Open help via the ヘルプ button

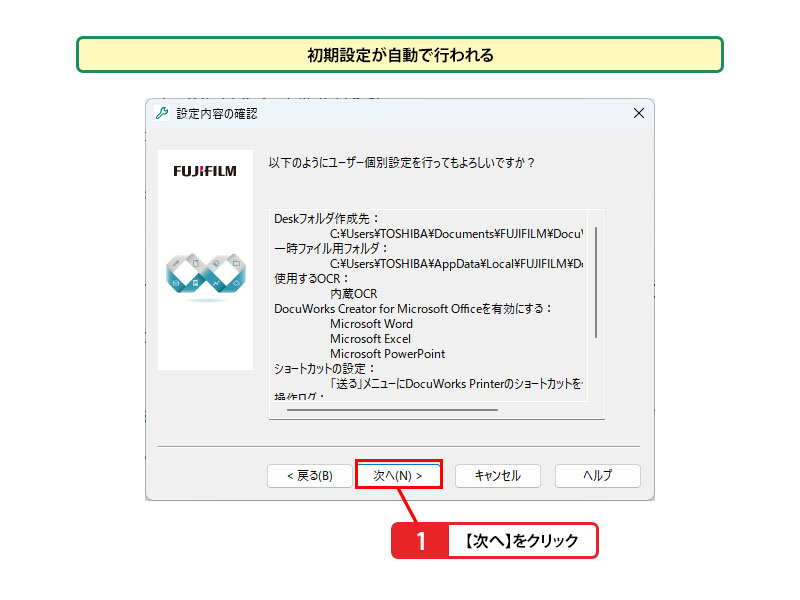pos(597,476)
